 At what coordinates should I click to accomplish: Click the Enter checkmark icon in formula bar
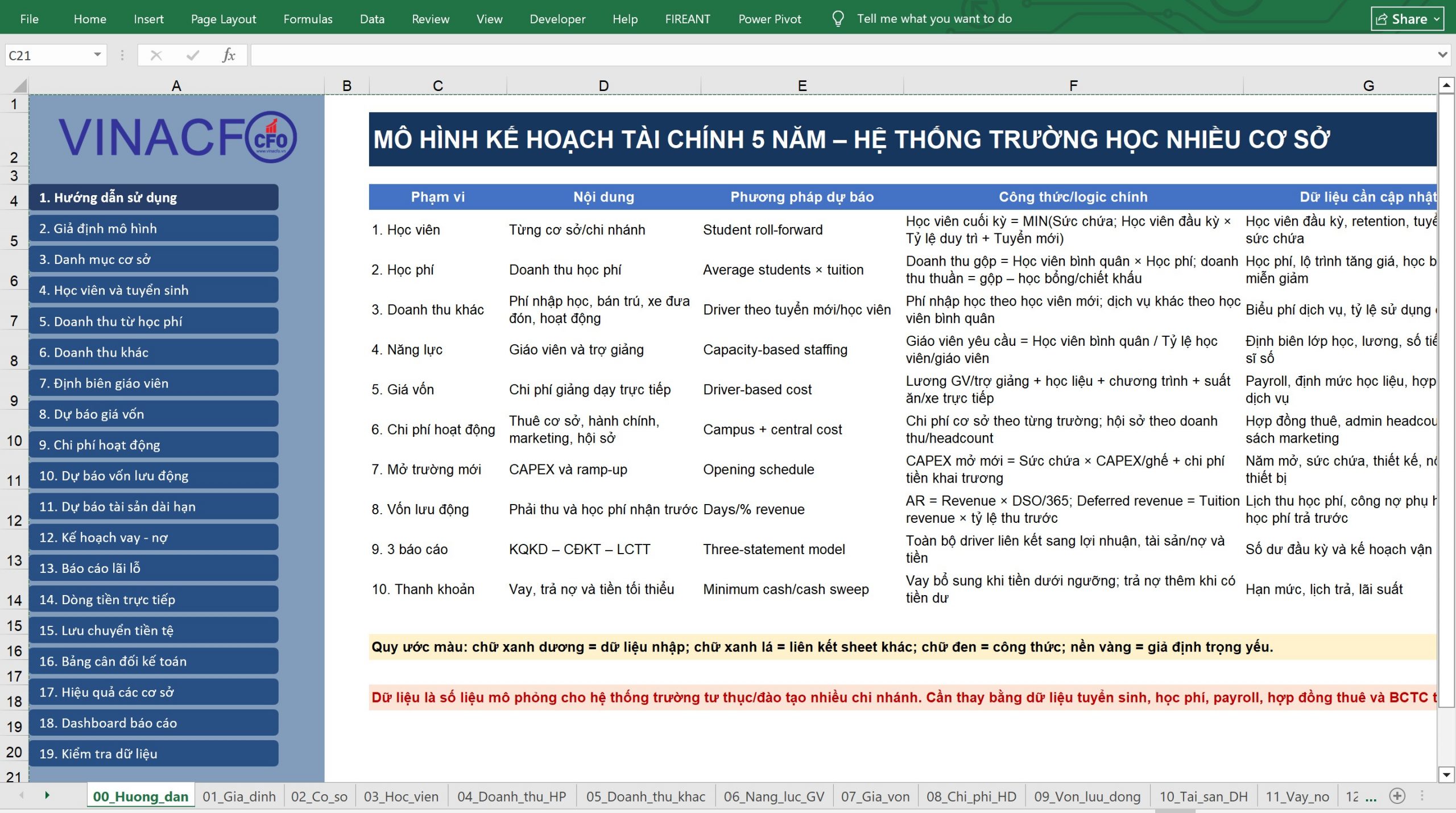pyautogui.click(x=193, y=55)
